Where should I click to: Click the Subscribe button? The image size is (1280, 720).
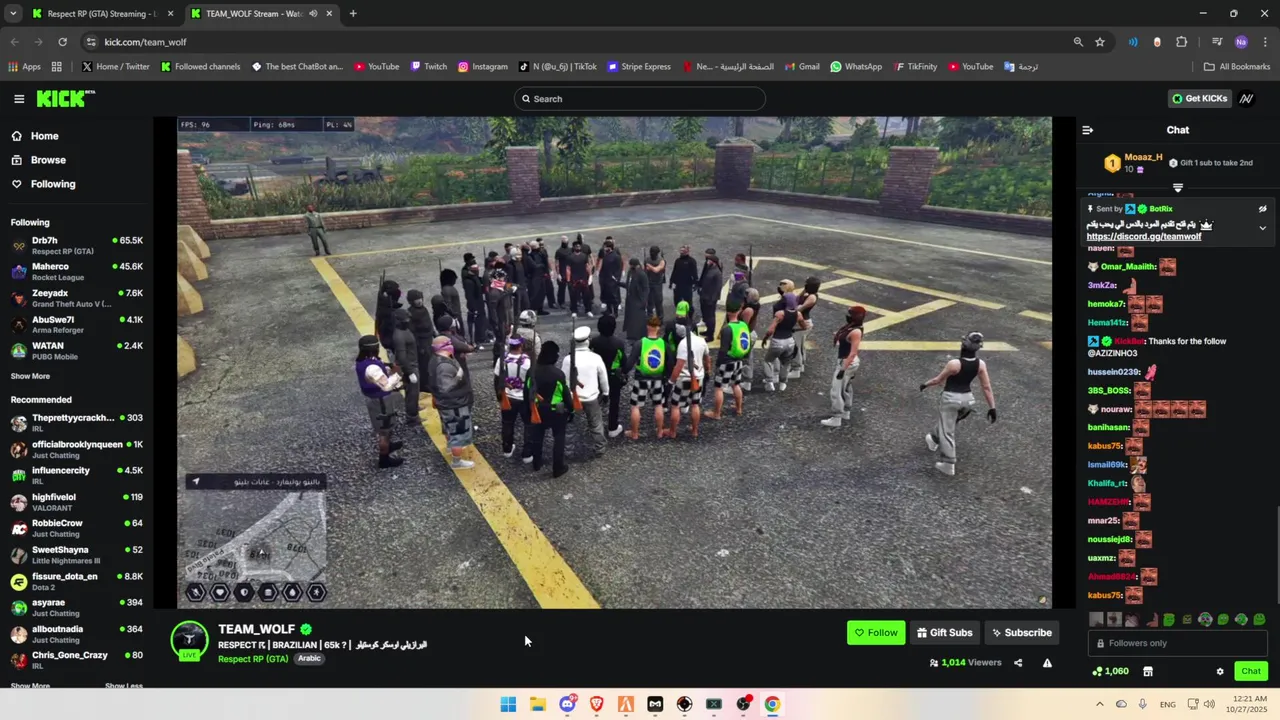pyautogui.click(x=1021, y=633)
